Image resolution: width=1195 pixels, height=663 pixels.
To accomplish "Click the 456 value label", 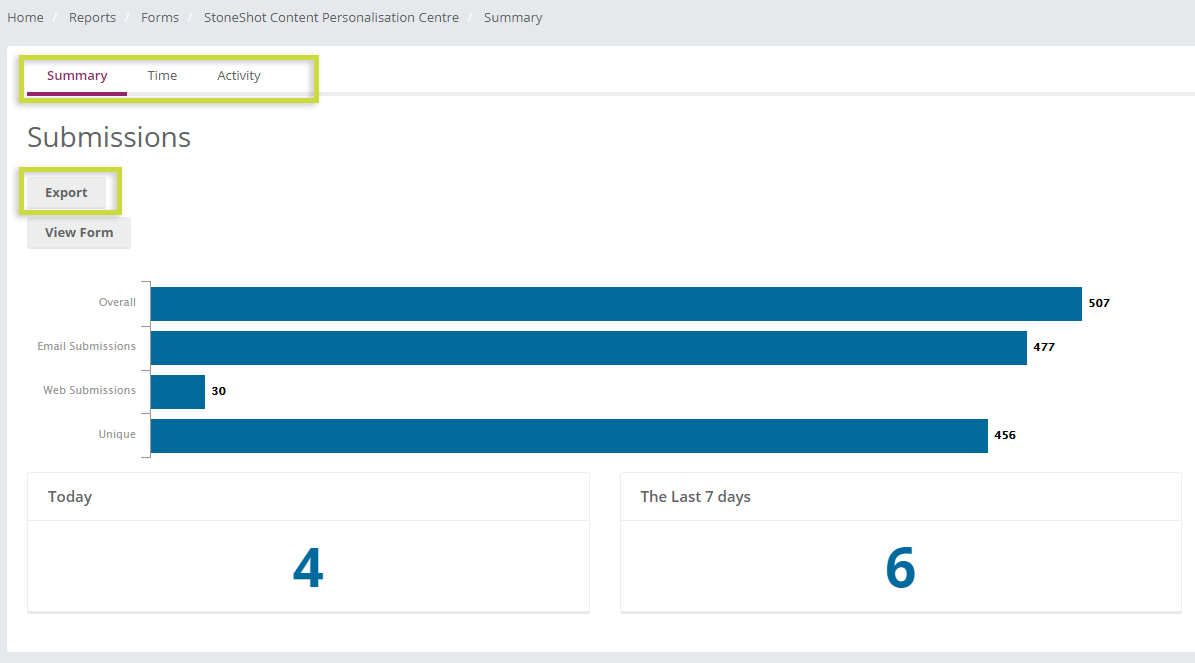I will click(1005, 435).
